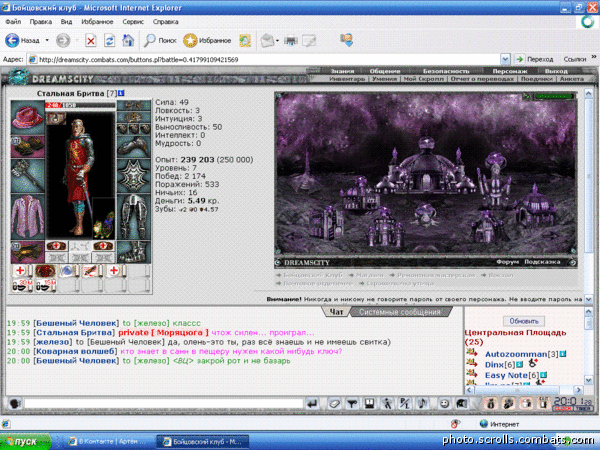Click the spiked shield slot

134,176
